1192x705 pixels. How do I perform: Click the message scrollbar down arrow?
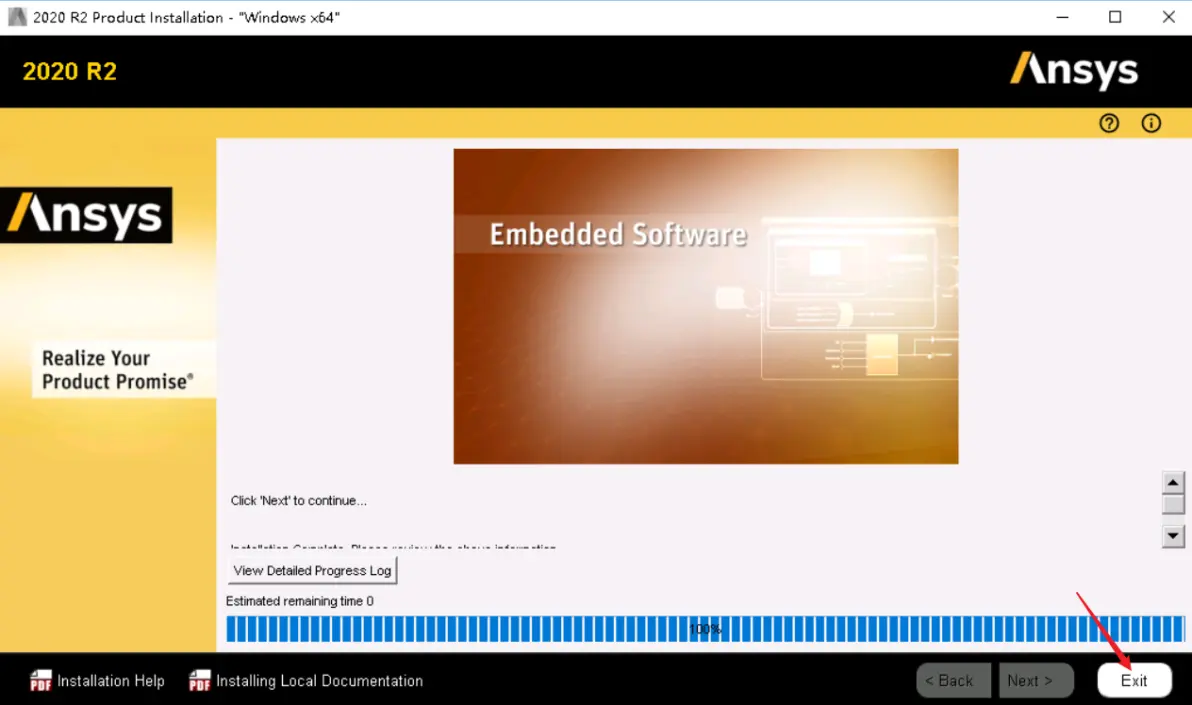tap(1173, 536)
